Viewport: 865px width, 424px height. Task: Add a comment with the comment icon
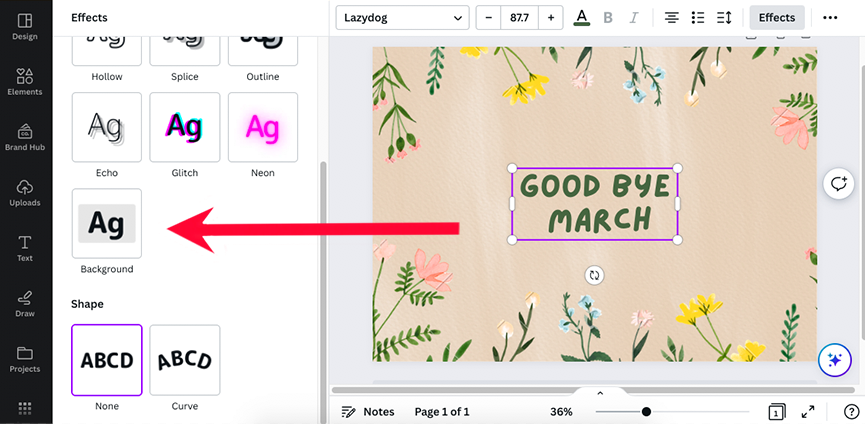pos(839,184)
